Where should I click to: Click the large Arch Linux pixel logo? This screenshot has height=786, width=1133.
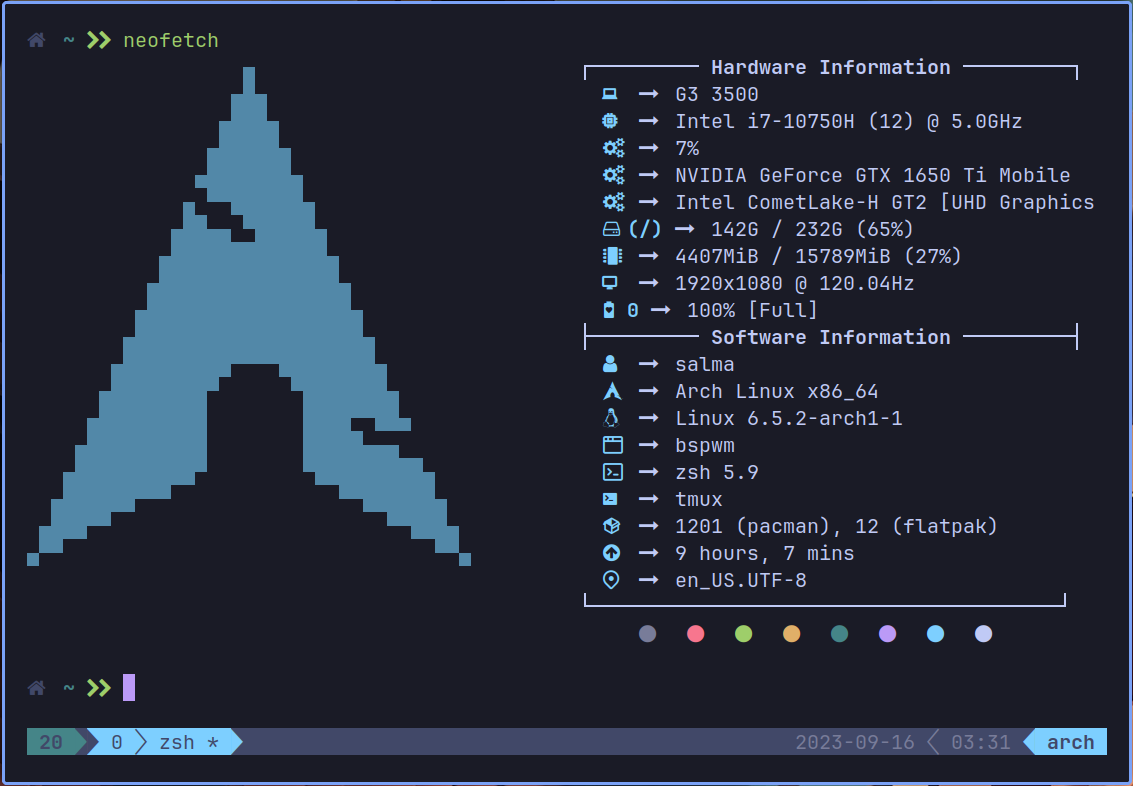point(249,316)
